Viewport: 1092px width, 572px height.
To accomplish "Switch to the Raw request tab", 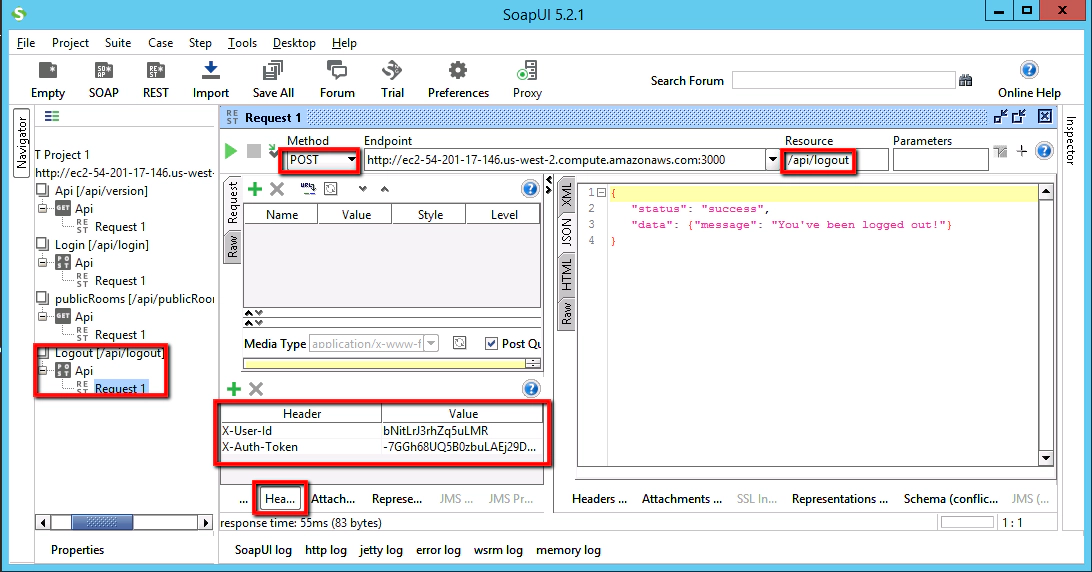I will click(x=233, y=247).
